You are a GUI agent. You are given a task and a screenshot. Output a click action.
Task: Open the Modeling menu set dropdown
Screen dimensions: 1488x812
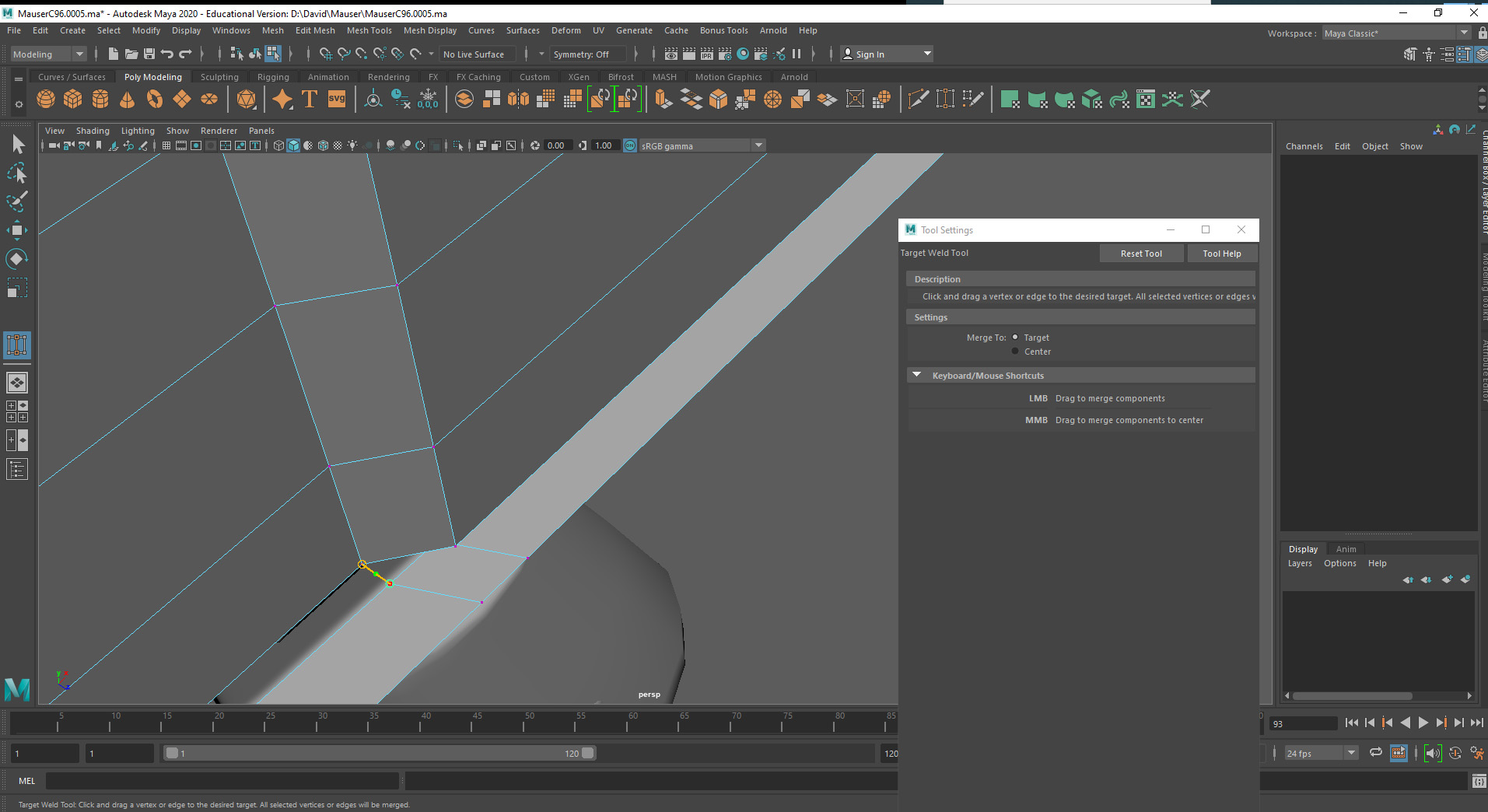(78, 54)
